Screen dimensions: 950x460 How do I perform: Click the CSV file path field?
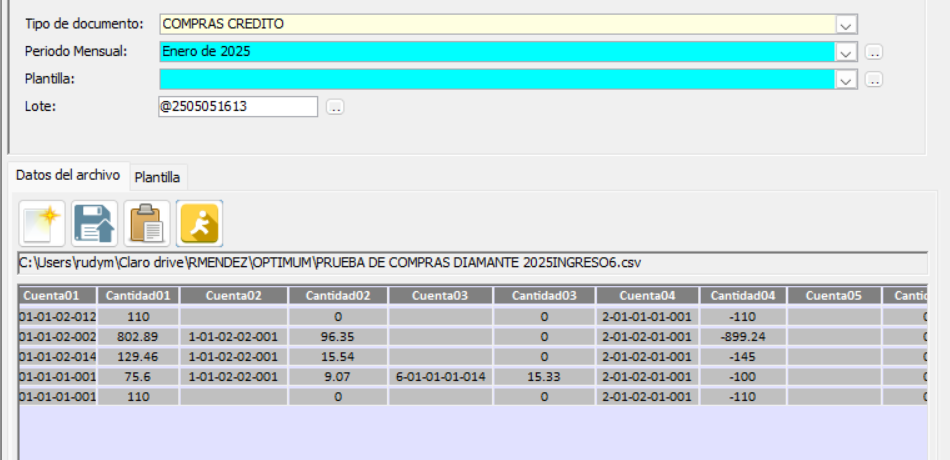(470, 263)
